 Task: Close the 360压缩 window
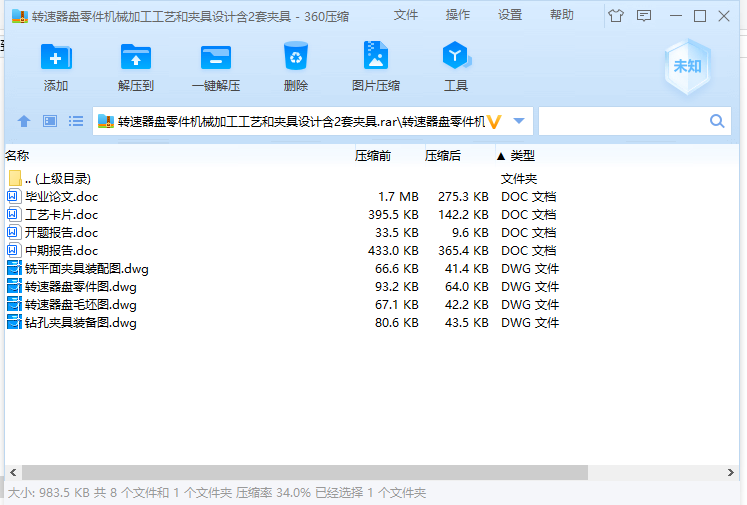point(724,16)
